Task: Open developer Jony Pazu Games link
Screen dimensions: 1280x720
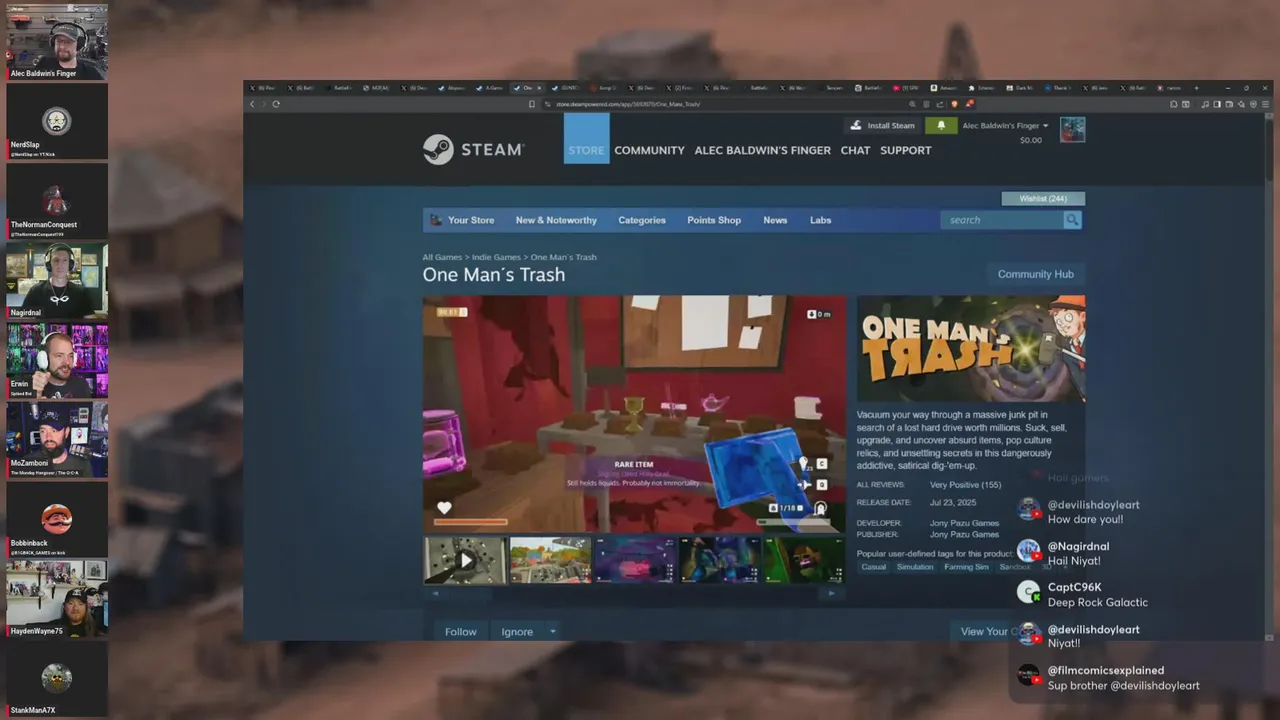Action: [x=964, y=523]
